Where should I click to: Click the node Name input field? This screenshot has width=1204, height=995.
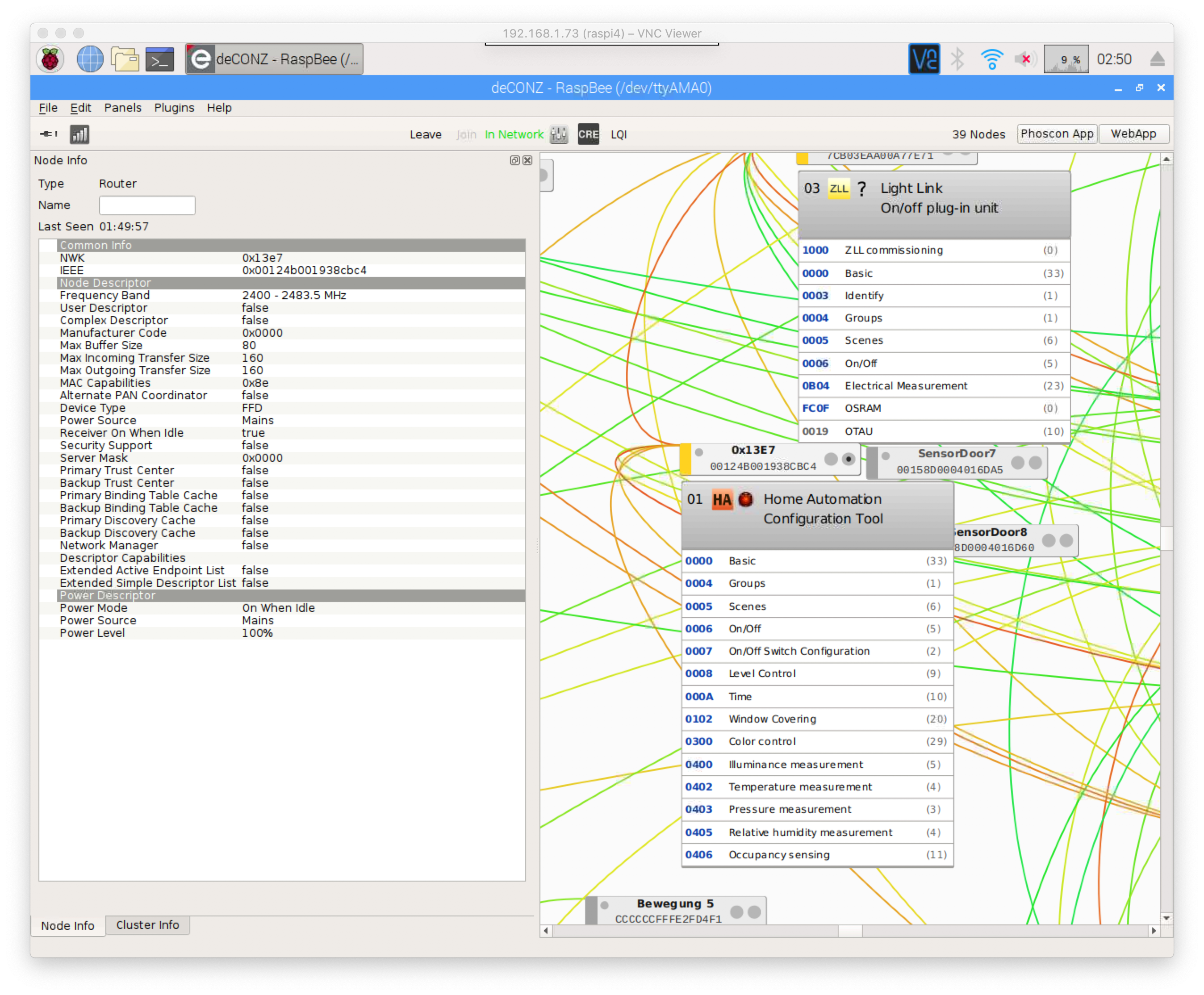click(147, 205)
